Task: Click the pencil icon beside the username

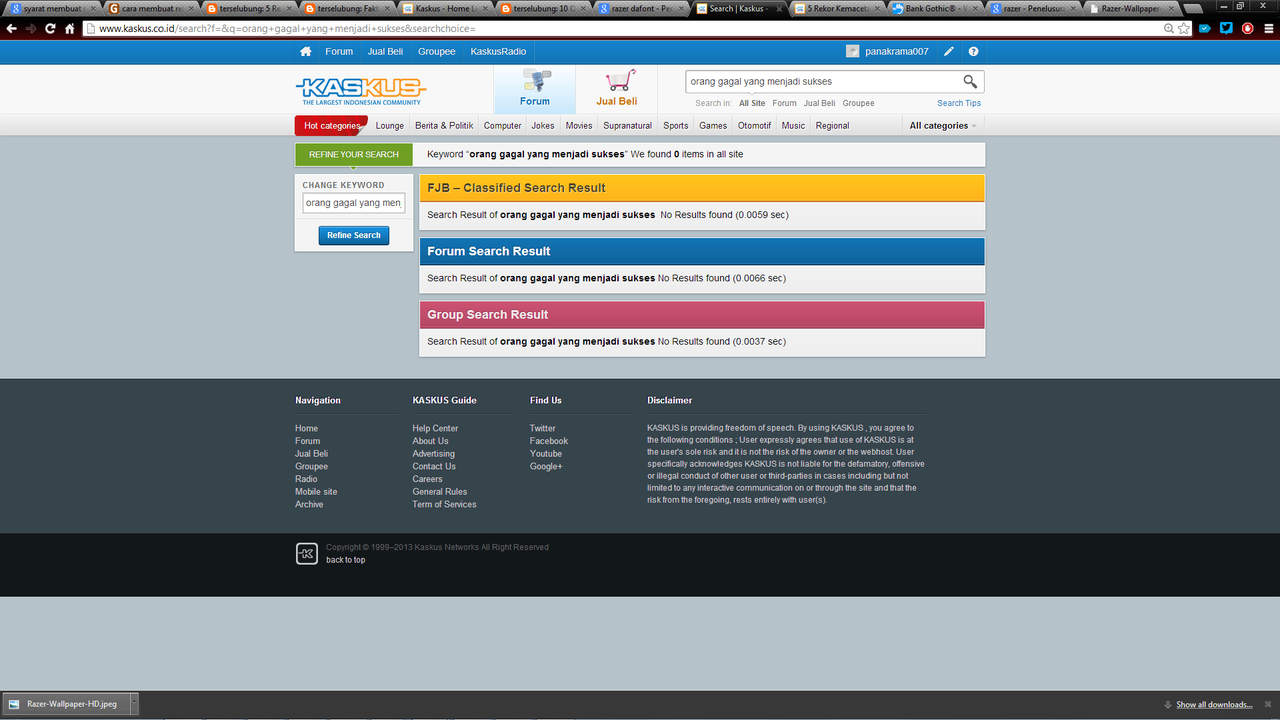Action: click(949, 51)
